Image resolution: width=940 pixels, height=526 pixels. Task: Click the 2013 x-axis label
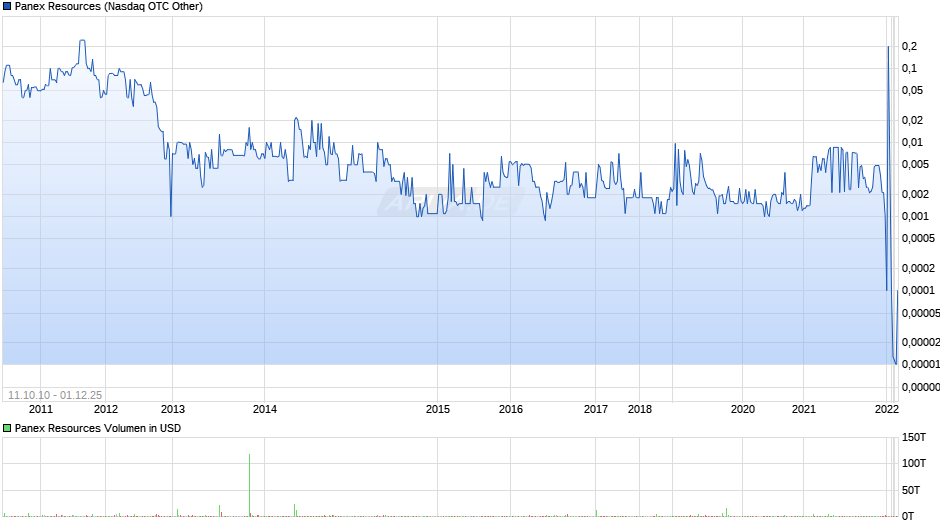(173, 409)
